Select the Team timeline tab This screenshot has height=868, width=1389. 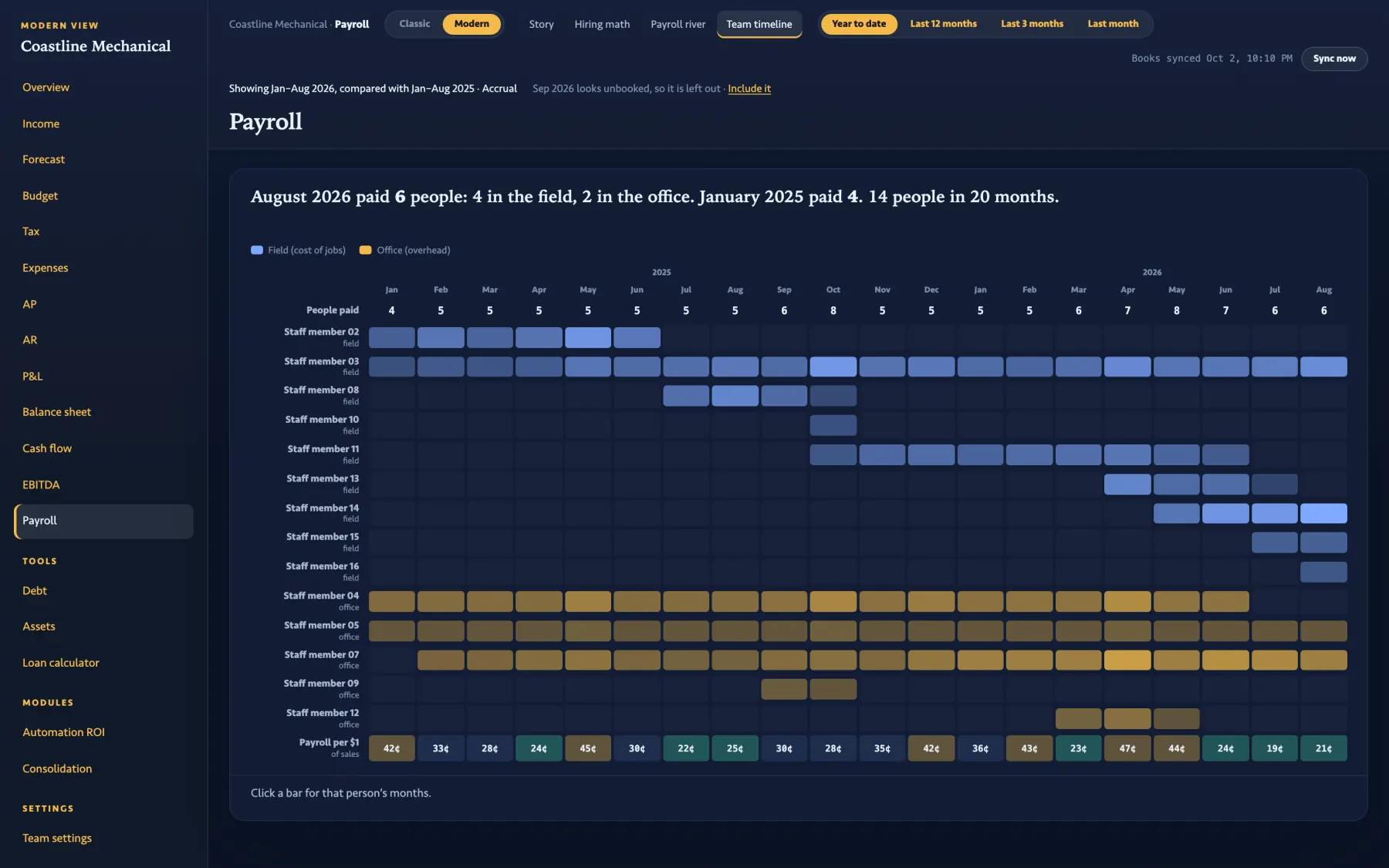click(x=759, y=24)
